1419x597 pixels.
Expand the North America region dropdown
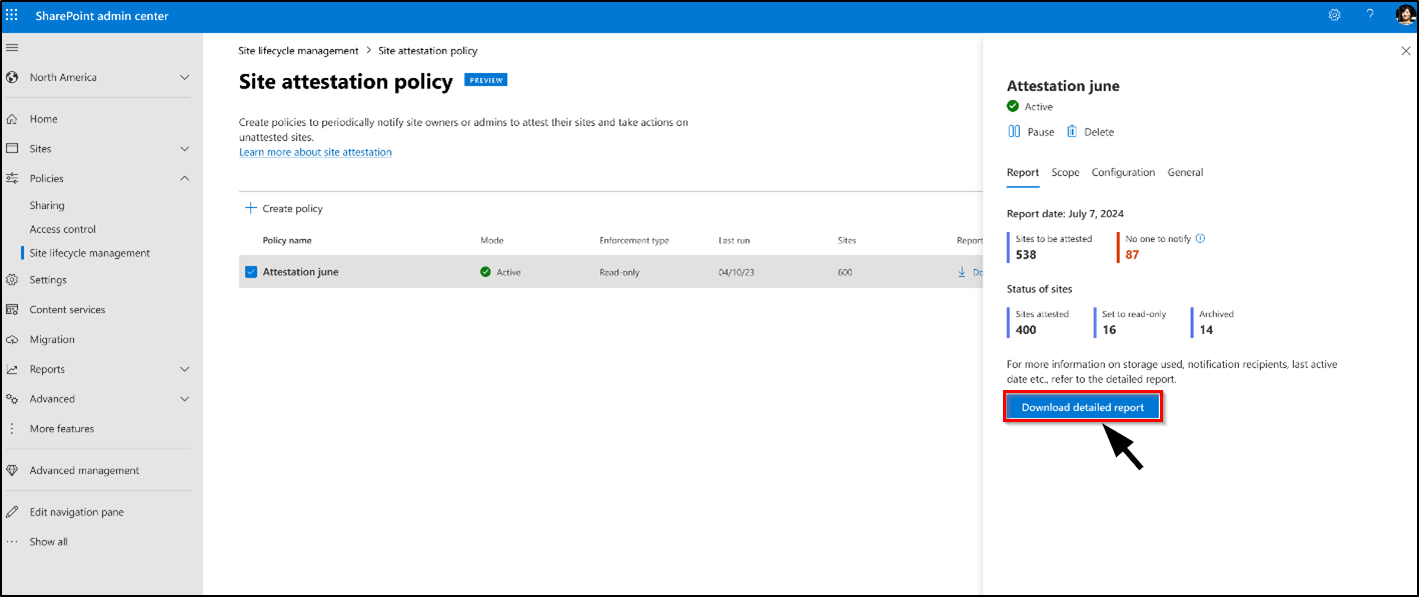click(184, 78)
